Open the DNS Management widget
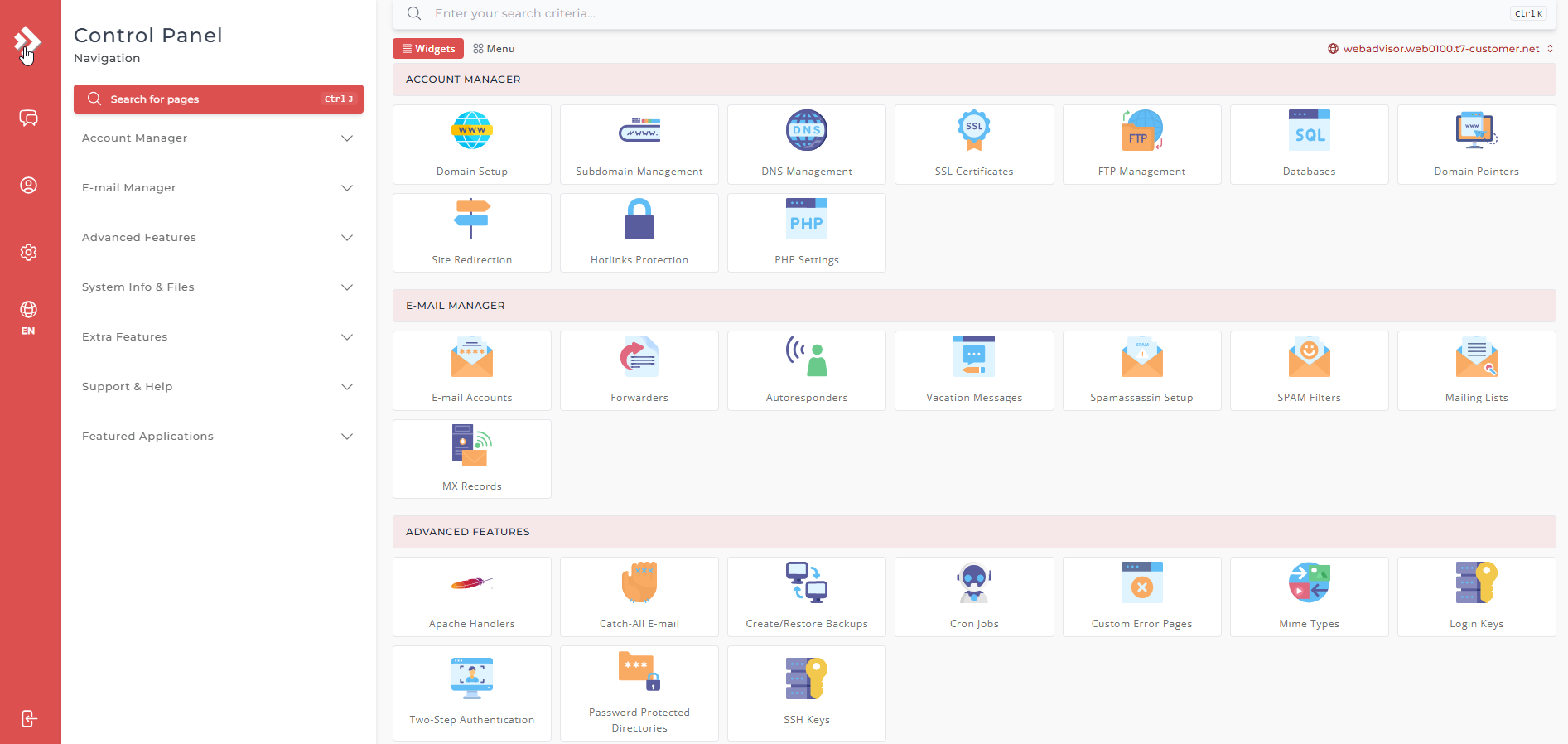1568x744 pixels. 806,144
